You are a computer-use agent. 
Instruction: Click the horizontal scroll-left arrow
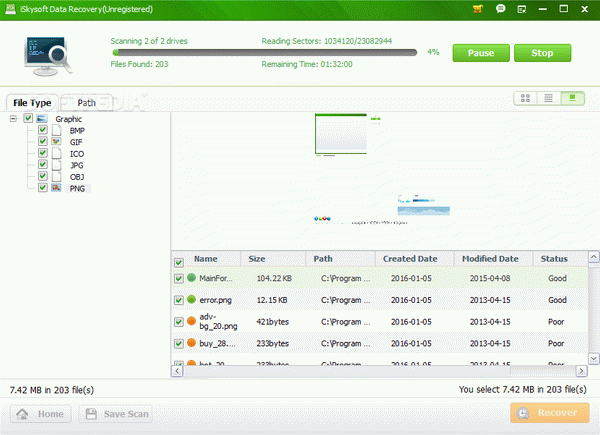click(x=177, y=371)
